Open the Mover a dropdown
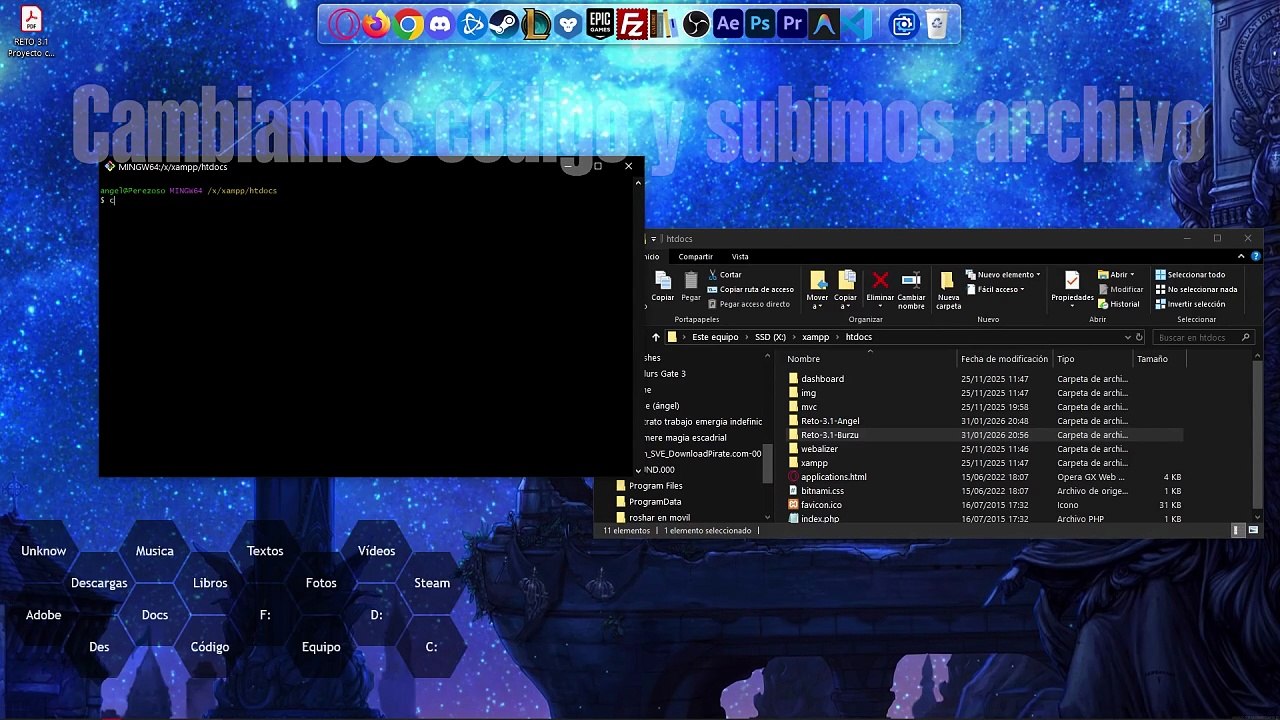Screen dimensions: 1280x720 (817, 290)
